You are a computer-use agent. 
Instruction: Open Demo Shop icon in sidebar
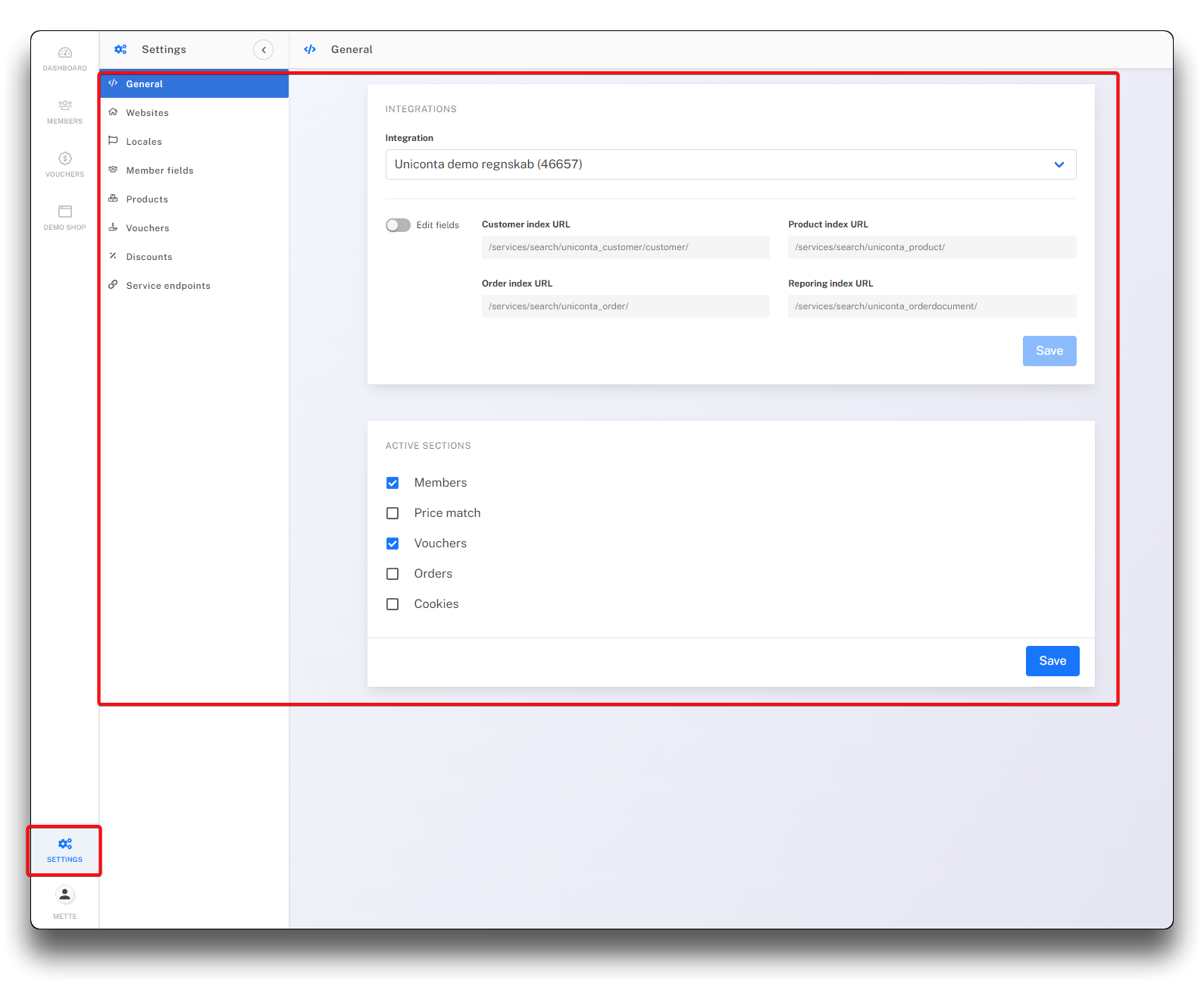point(65,212)
